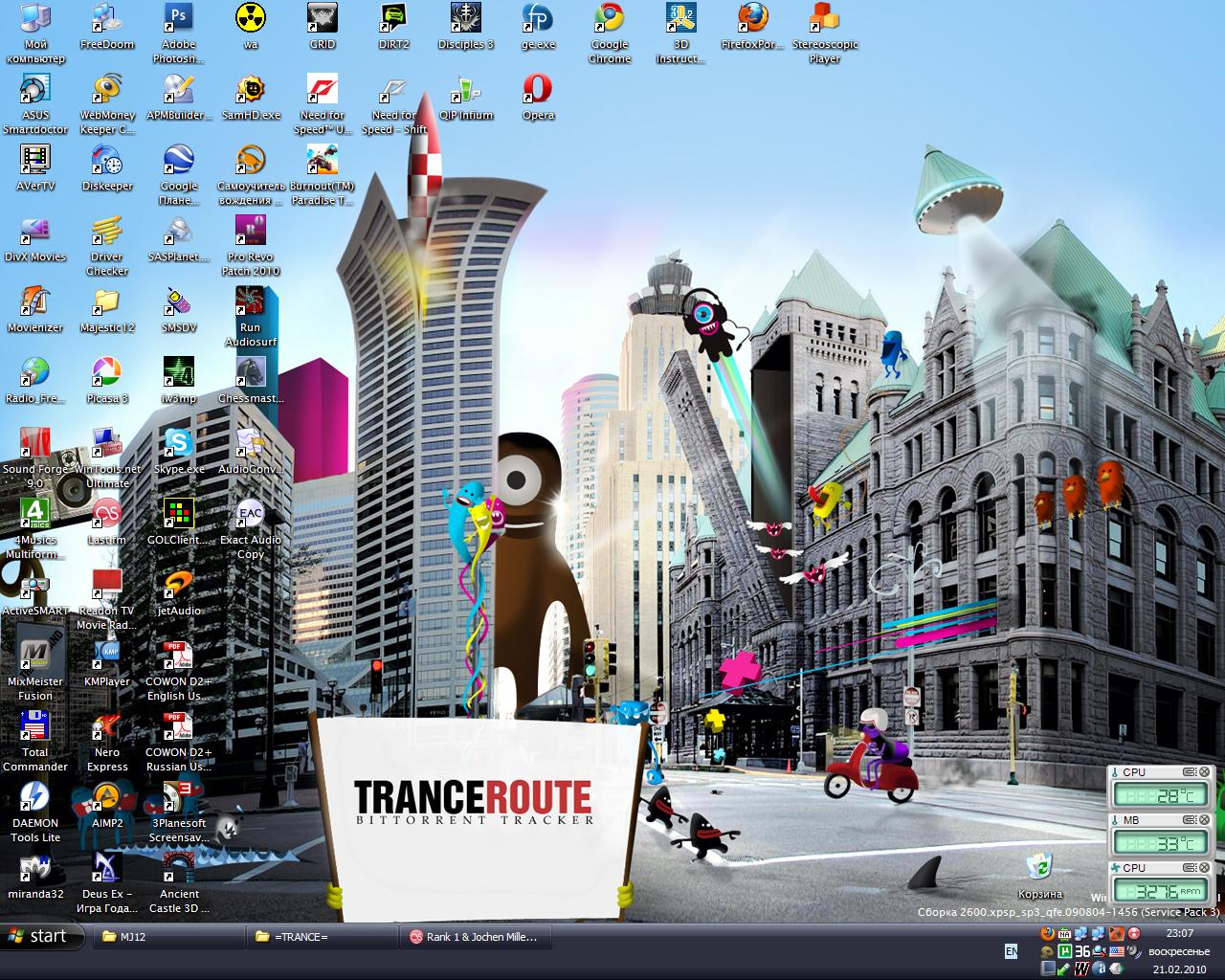Launch the Driver Checker shortcut
This screenshot has height=980, width=1225.
[x=107, y=246]
